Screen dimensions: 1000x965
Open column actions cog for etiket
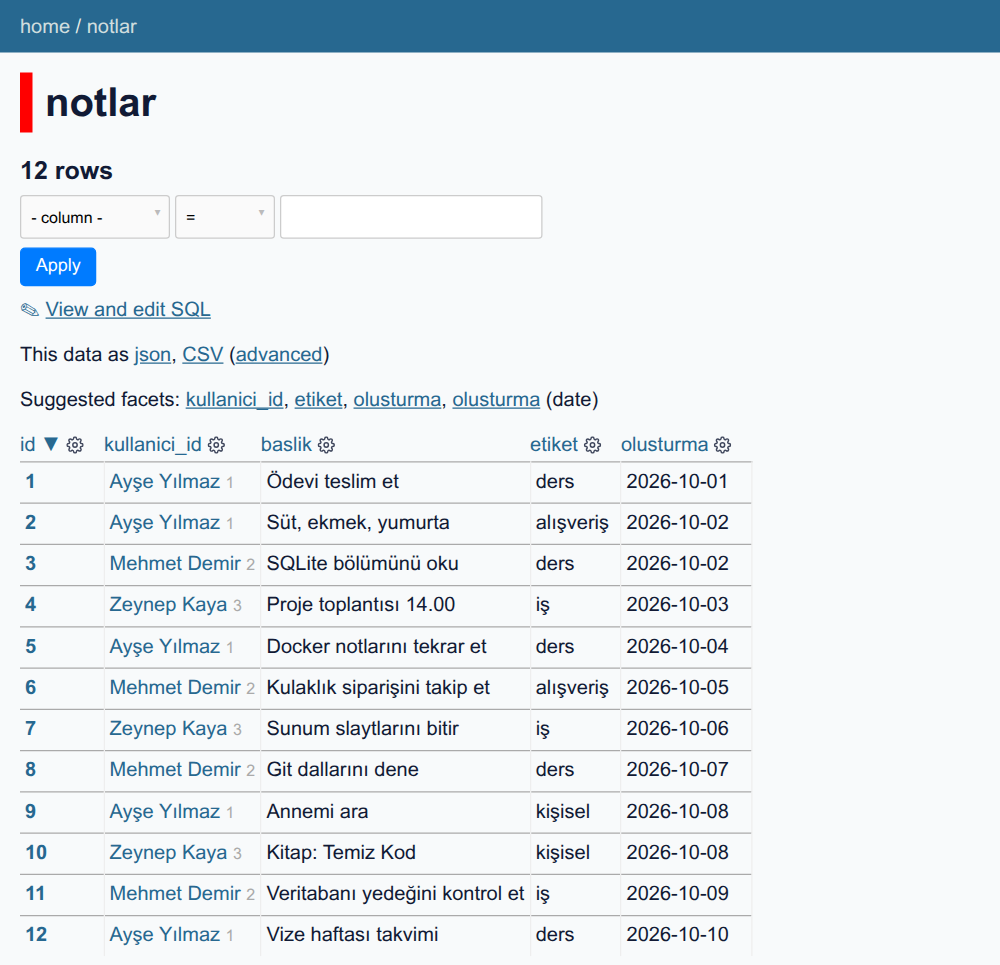[592, 445]
